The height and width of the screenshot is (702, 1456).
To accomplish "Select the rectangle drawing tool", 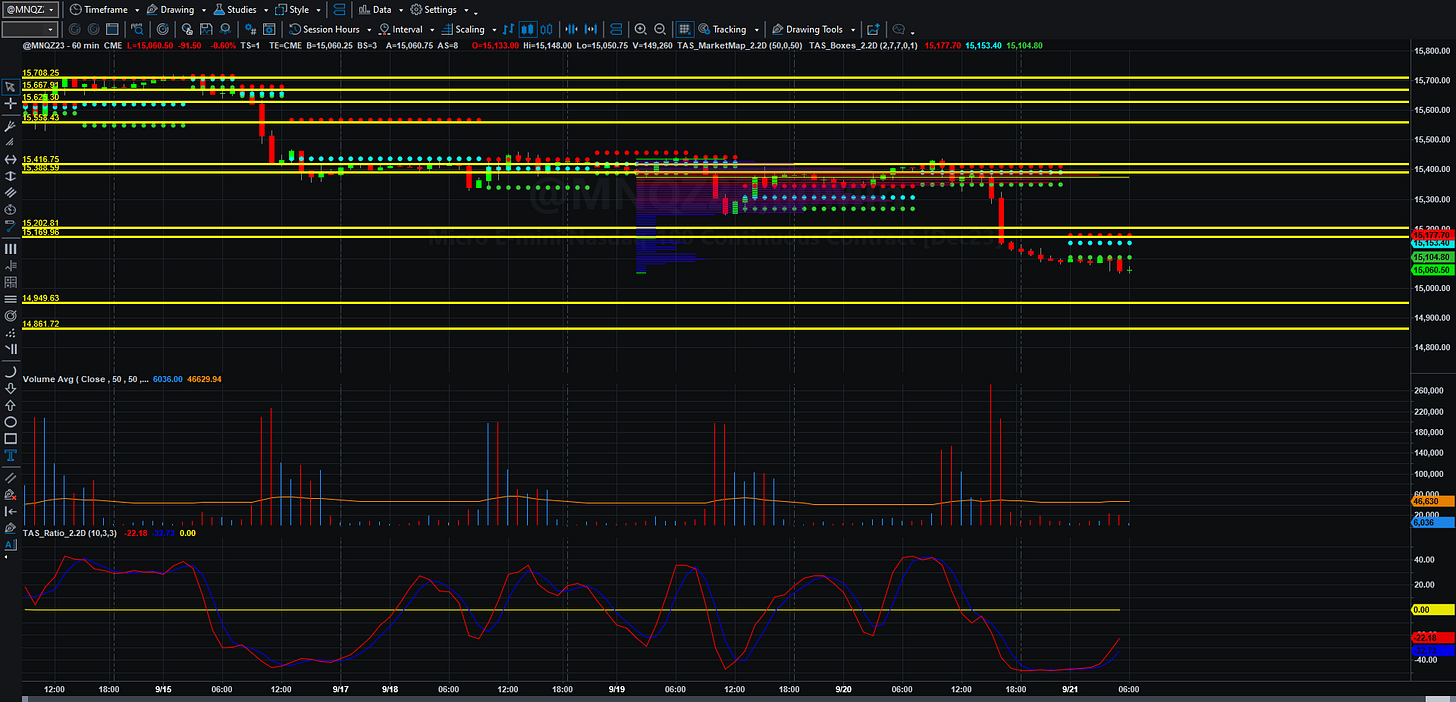I will point(10,438).
